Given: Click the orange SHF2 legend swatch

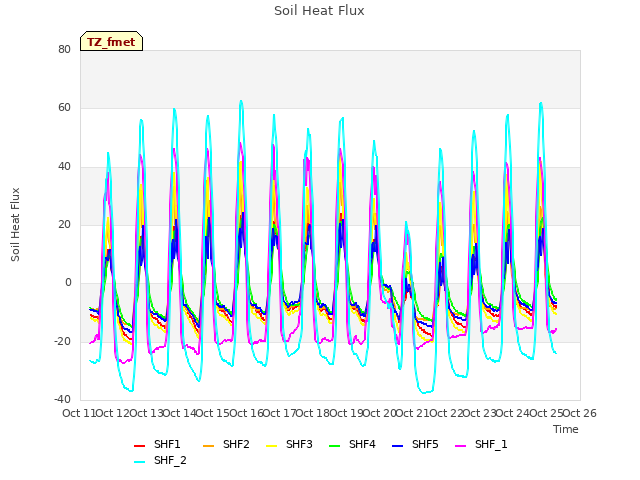Looking at the screenshot, I should pyautogui.click(x=209, y=446).
